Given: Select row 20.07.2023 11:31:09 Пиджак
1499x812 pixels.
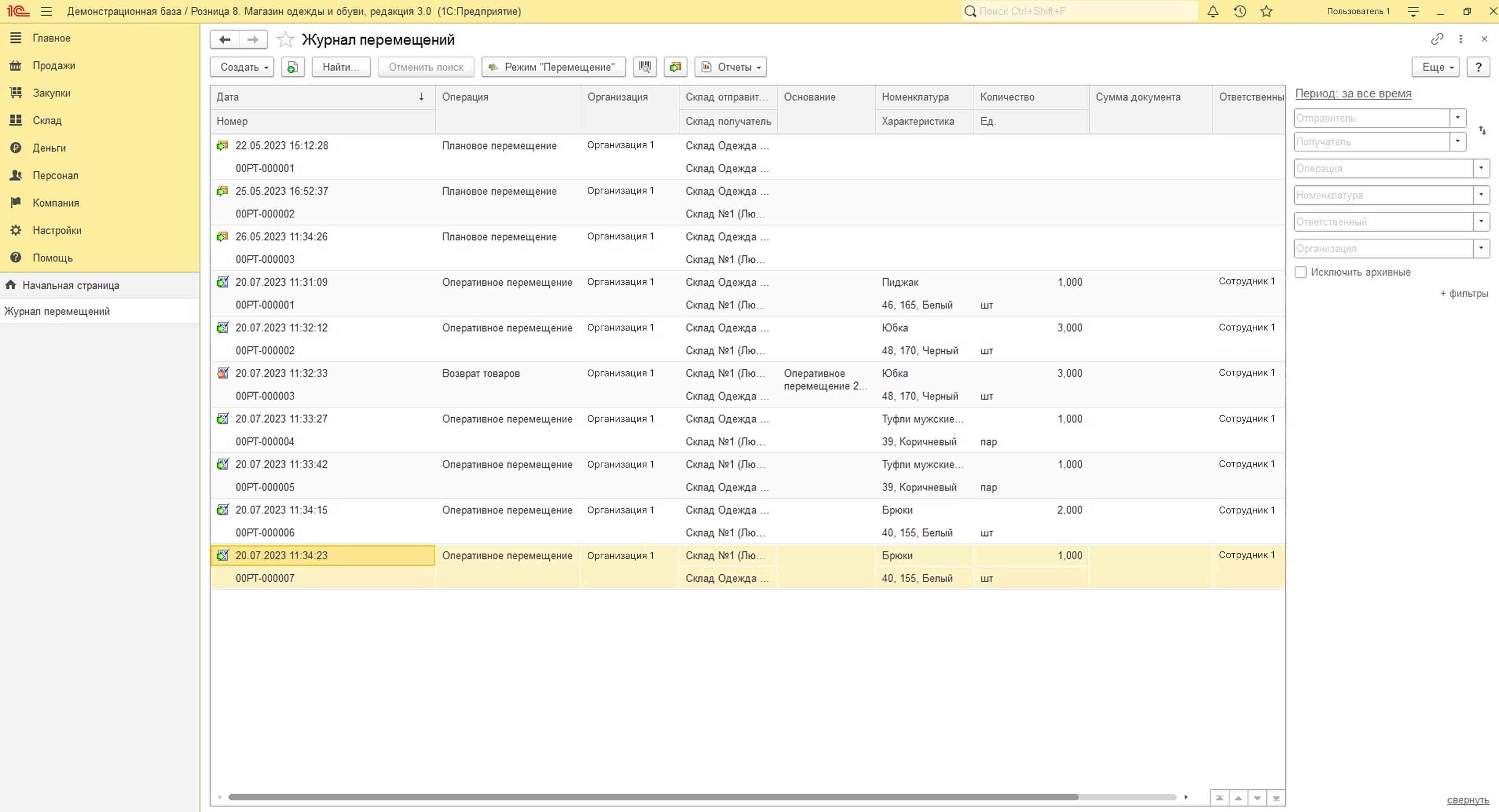Looking at the screenshot, I should [x=748, y=293].
